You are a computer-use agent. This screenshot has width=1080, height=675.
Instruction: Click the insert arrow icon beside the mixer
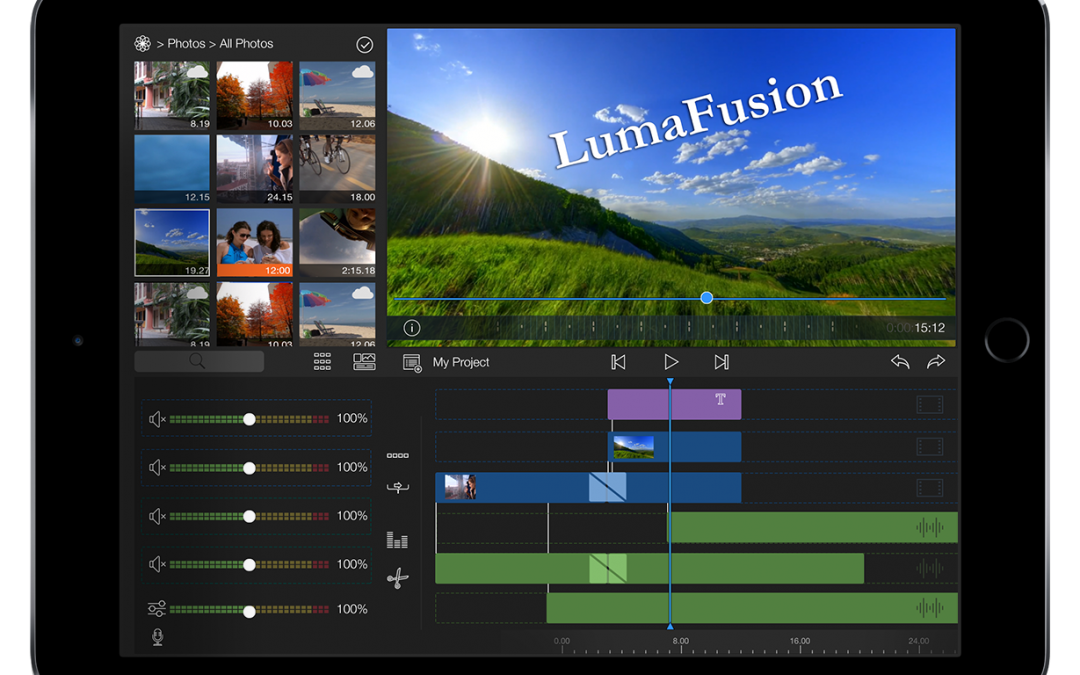click(397, 488)
